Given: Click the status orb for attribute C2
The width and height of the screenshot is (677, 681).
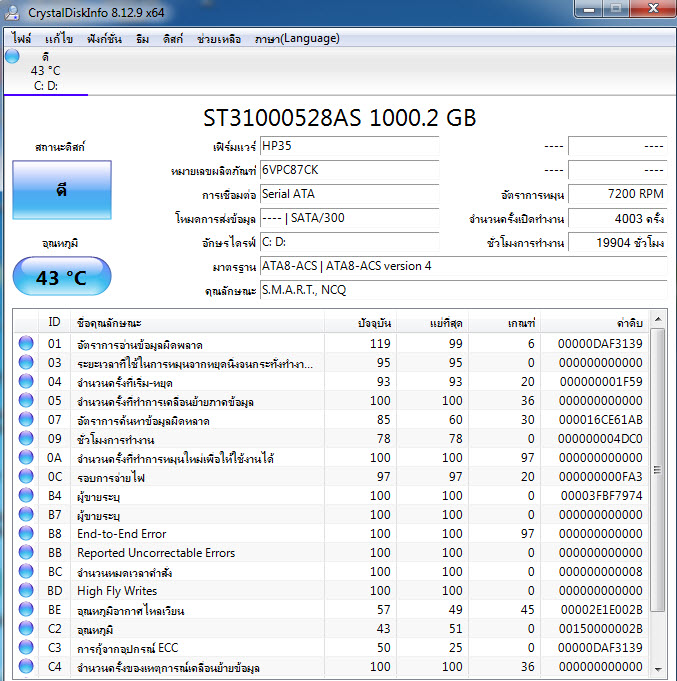Looking at the screenshot, I should click(26, 629).
